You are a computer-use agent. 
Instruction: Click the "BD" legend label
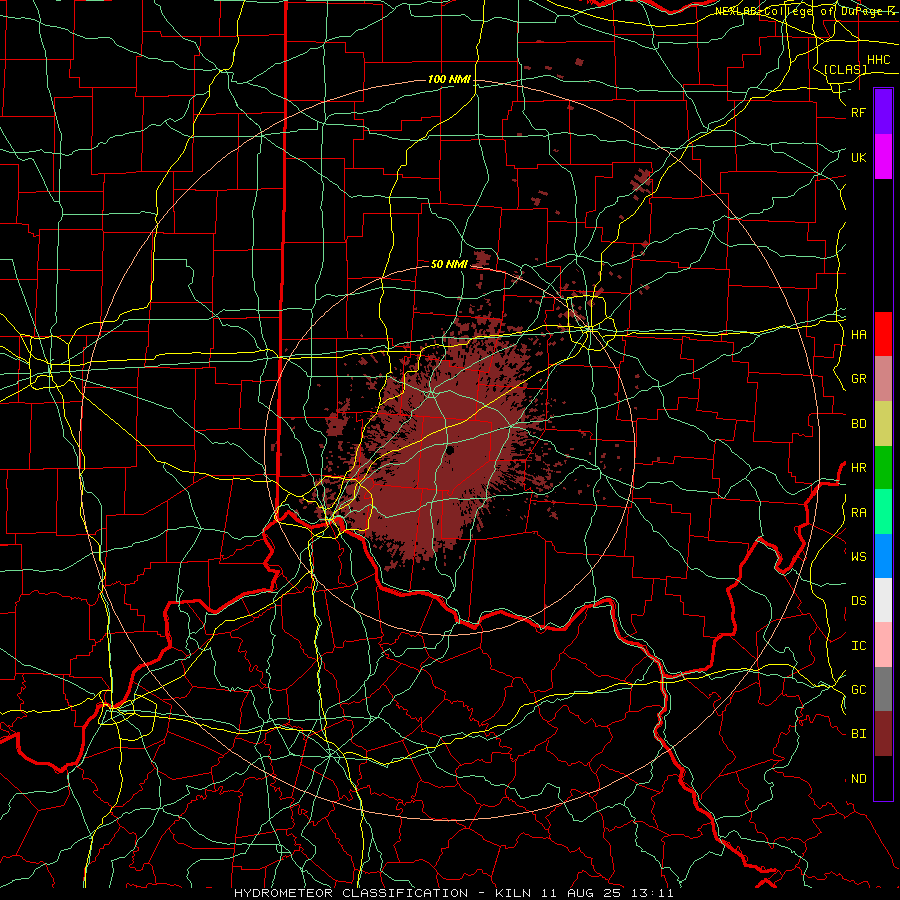858,424
